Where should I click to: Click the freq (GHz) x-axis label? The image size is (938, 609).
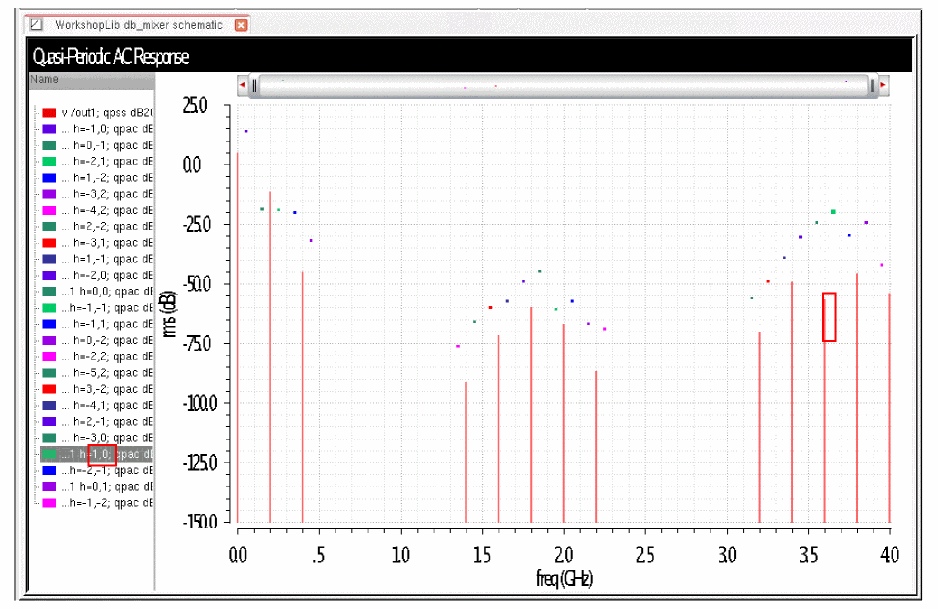click(x=564, y=578)
